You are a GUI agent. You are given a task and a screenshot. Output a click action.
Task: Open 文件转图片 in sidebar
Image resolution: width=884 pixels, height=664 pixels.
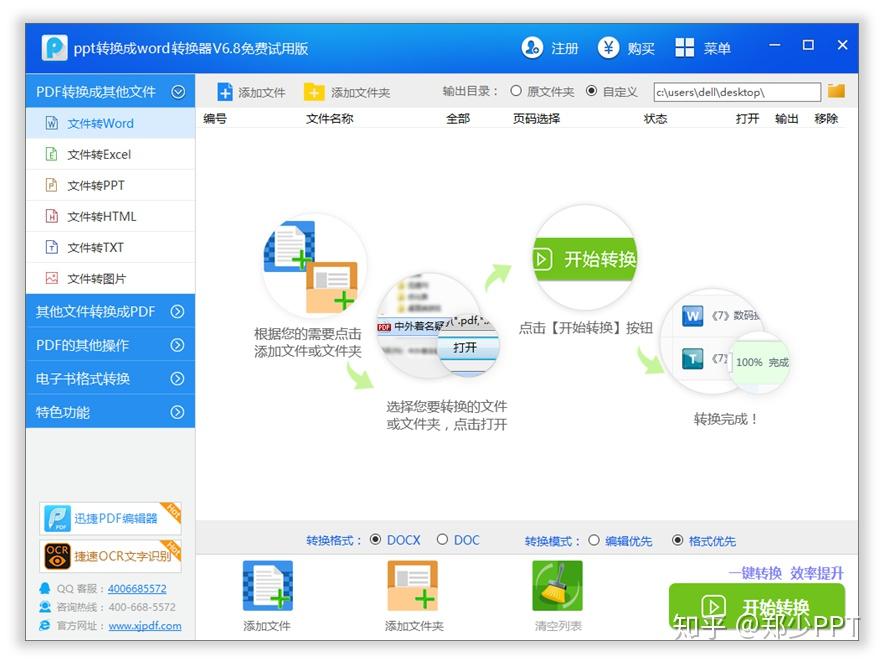[x=110, y=278]
